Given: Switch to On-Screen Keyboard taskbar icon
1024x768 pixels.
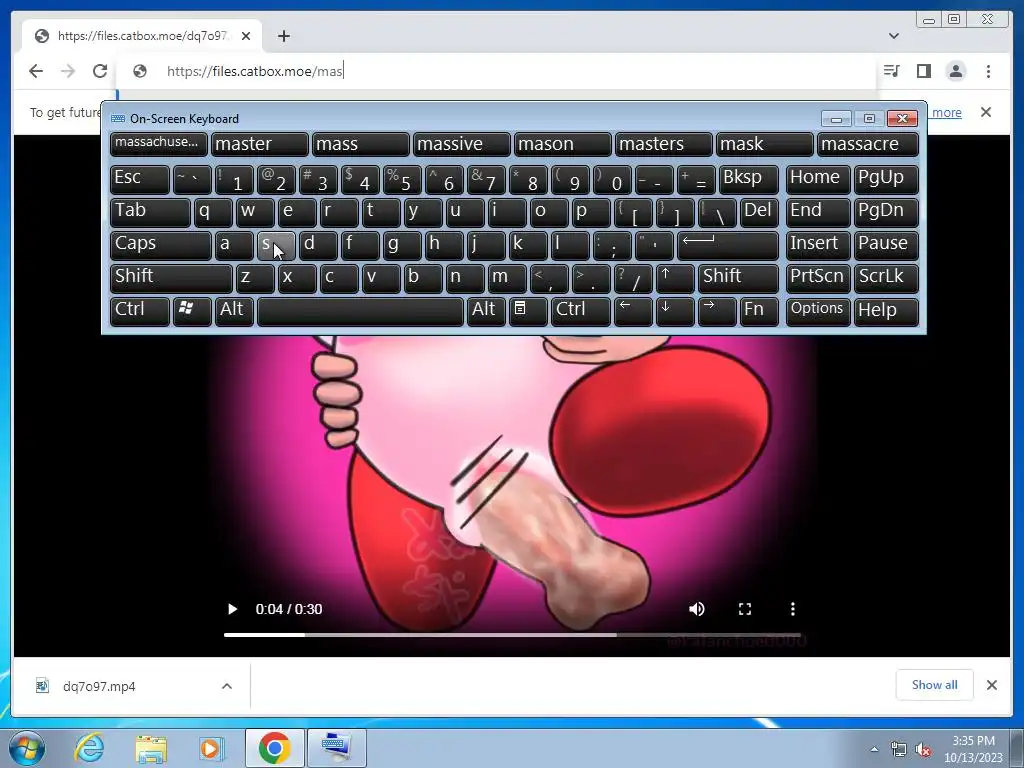Looking at the screenshot, I should (x=337, y=748).
